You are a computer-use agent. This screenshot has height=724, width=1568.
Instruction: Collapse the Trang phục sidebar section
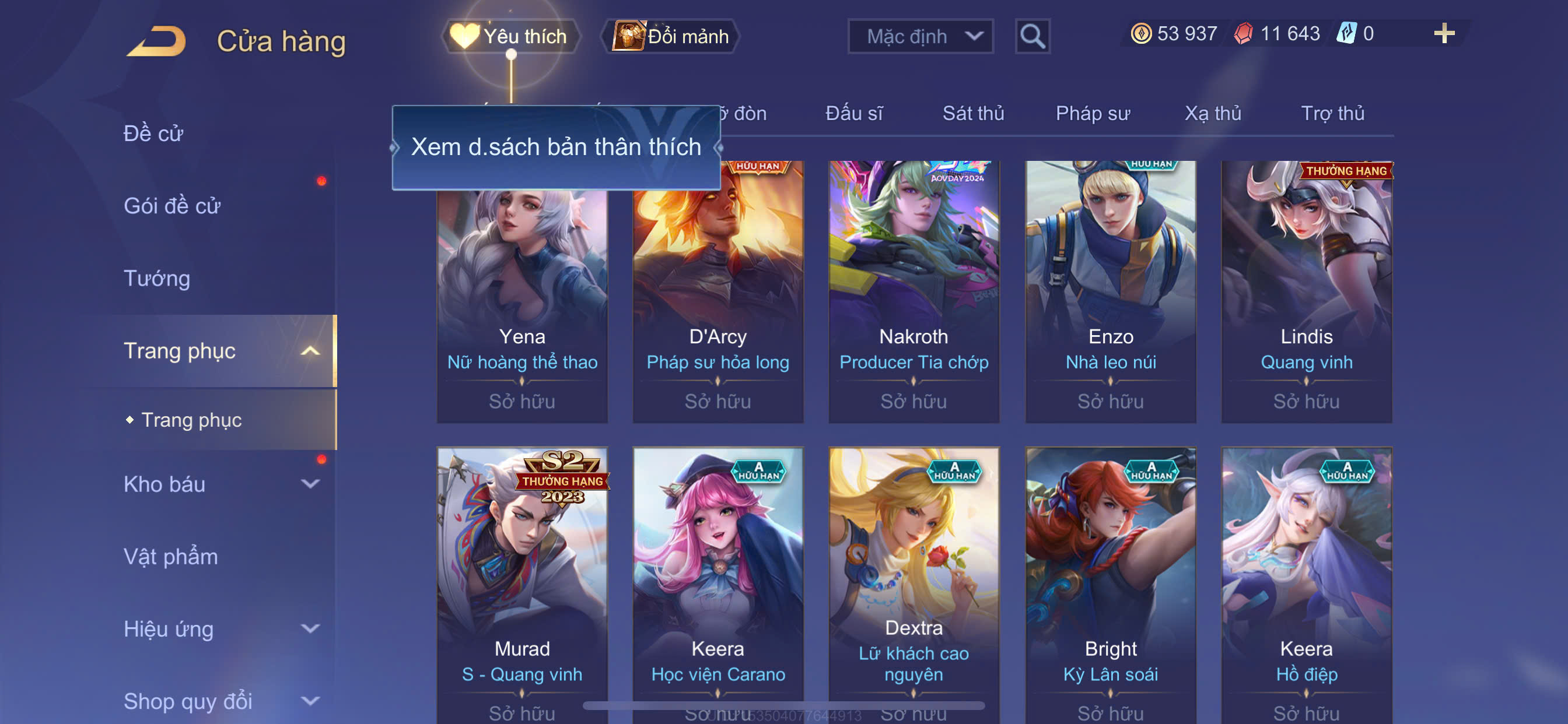[310, 351]
